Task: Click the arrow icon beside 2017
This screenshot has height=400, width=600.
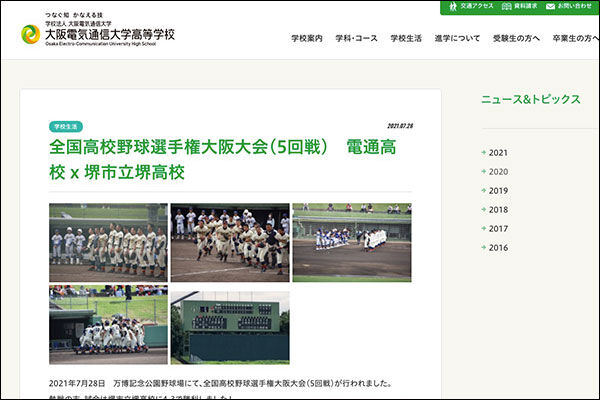Action: click(x=484, y=228)
